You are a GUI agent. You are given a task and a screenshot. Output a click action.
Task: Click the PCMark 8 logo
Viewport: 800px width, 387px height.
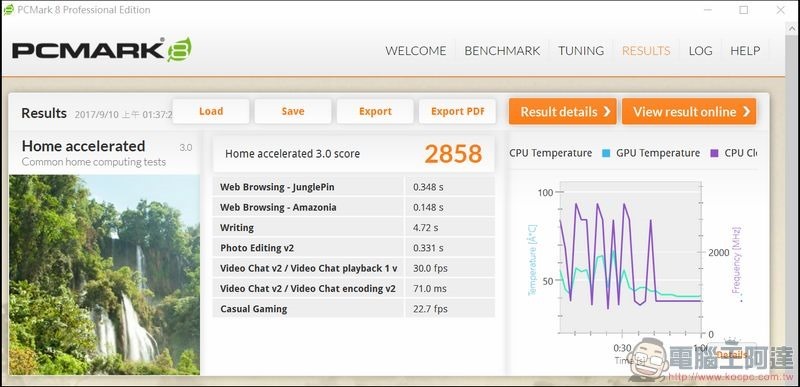pos(102,50)
